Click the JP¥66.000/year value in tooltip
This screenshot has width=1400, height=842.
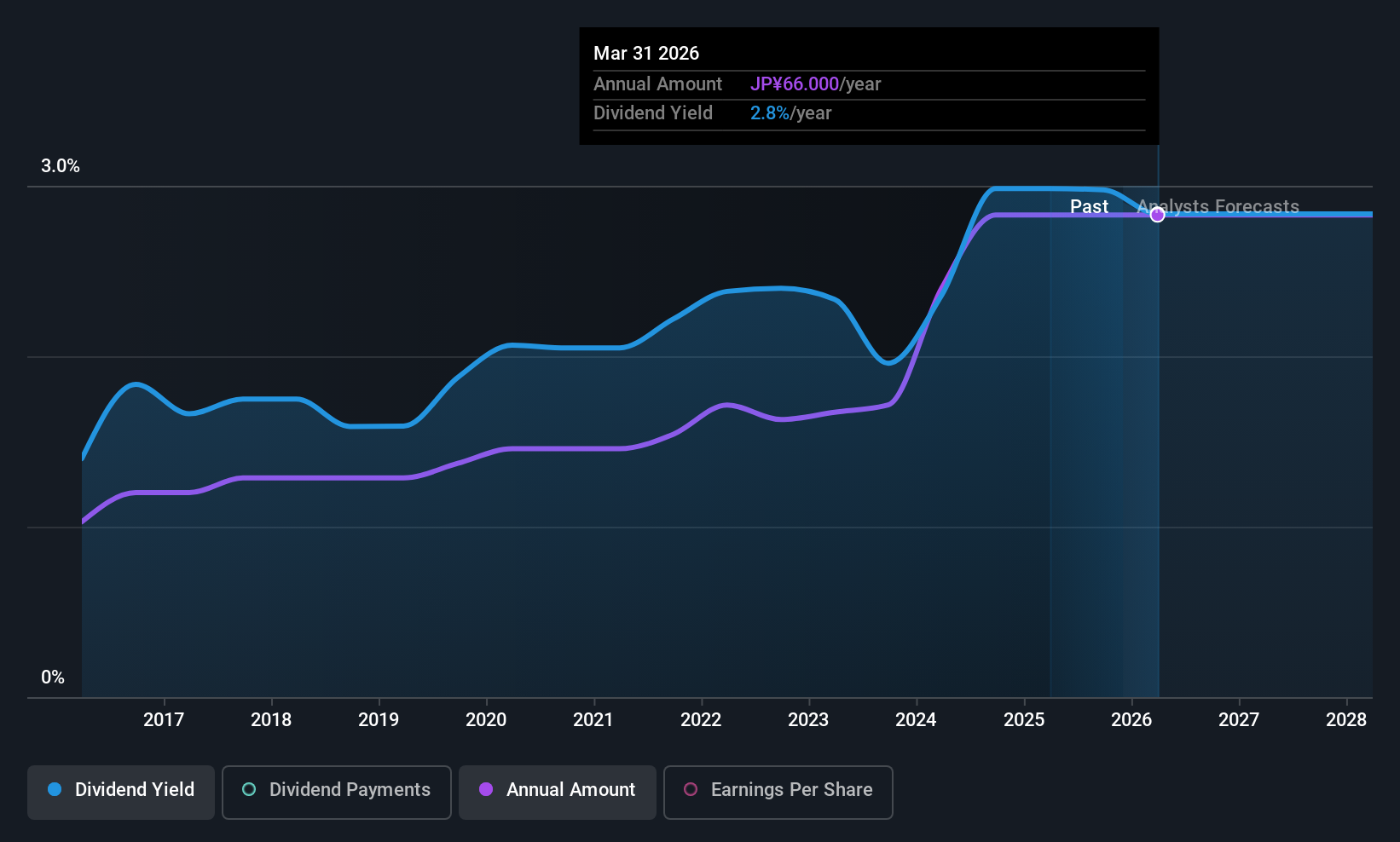[x=815, y=84]
